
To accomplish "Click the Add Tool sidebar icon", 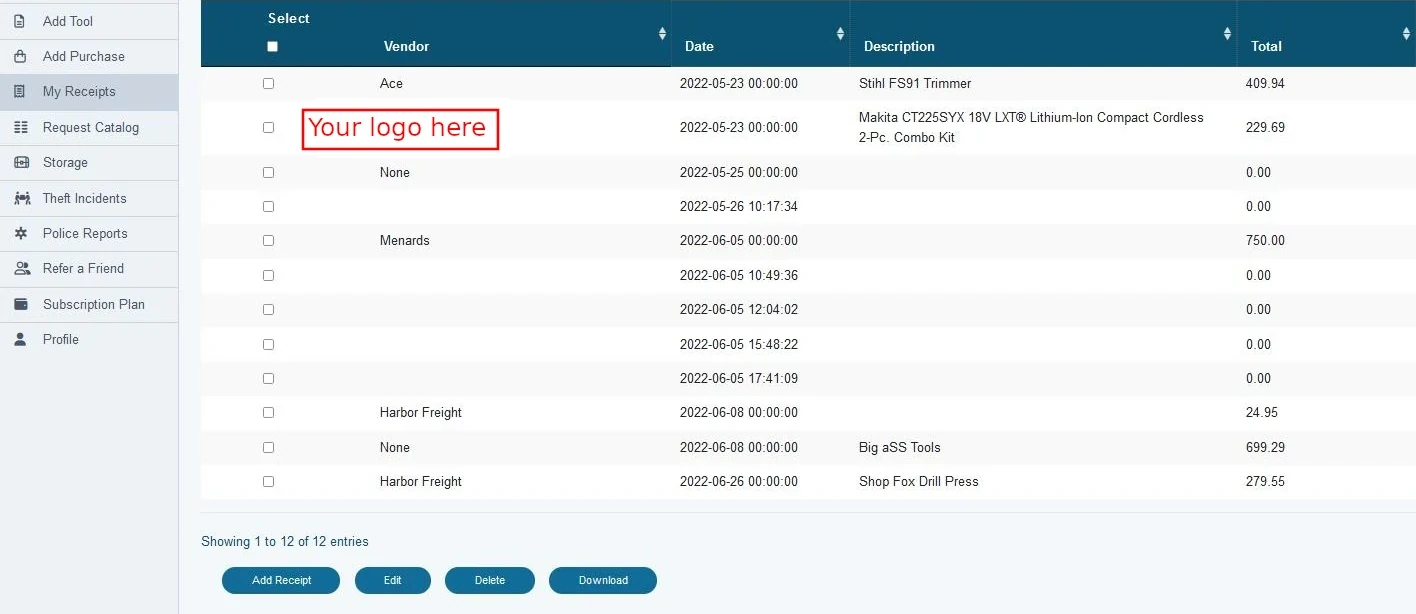I will point(20,21).
